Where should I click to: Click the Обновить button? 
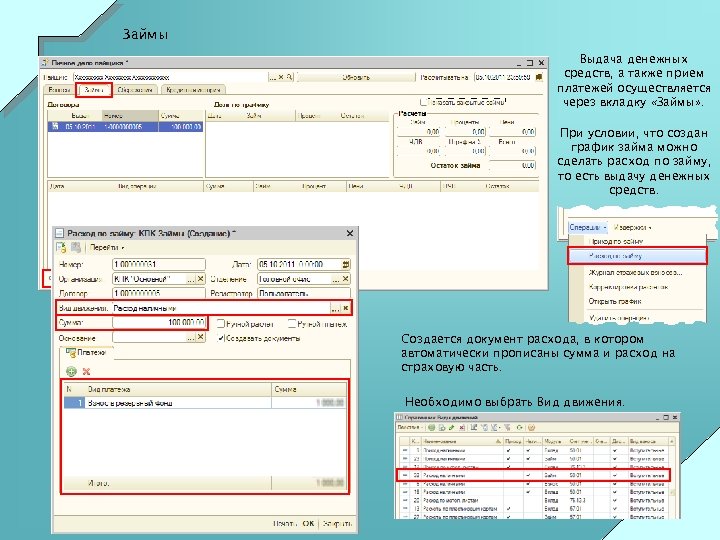(x=356, y=77)
